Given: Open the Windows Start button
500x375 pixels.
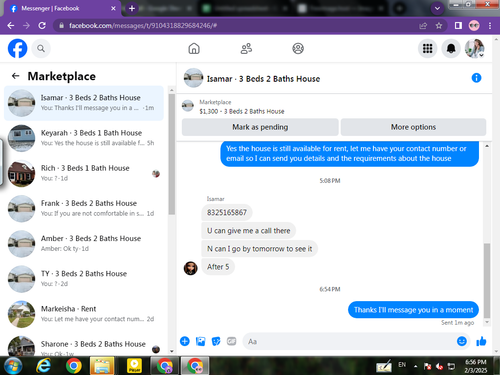Looking at the screenshot, I should pos(13,366).
